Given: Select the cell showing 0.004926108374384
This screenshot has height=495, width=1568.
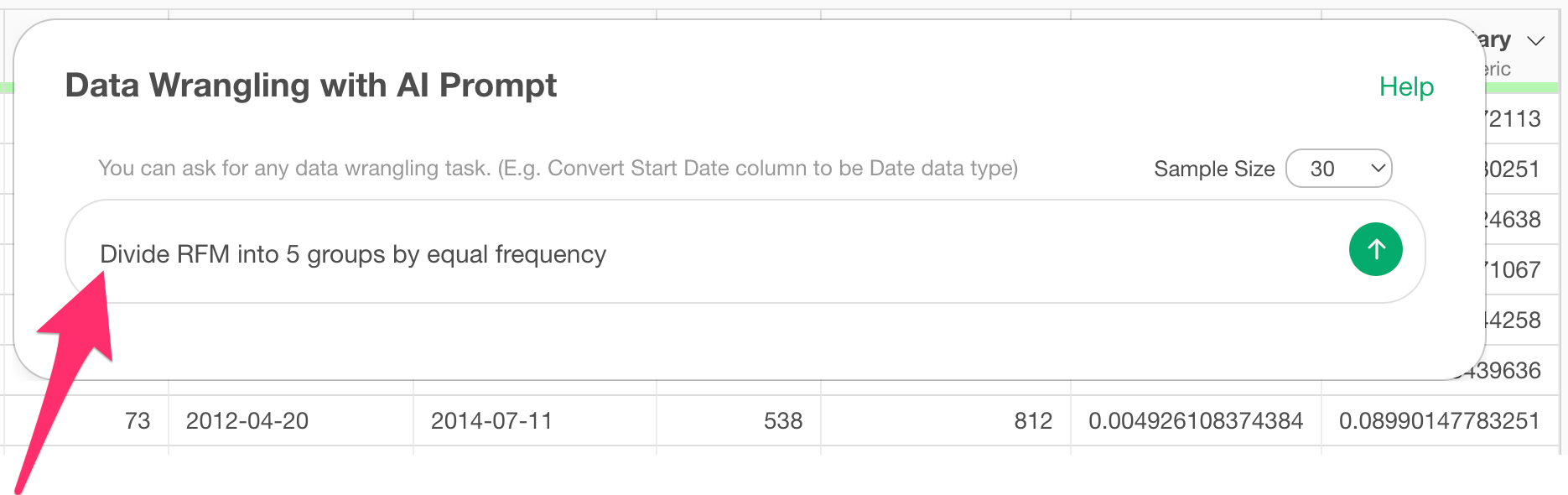Looking at the screenshot, I should (x=1195, y=420).
